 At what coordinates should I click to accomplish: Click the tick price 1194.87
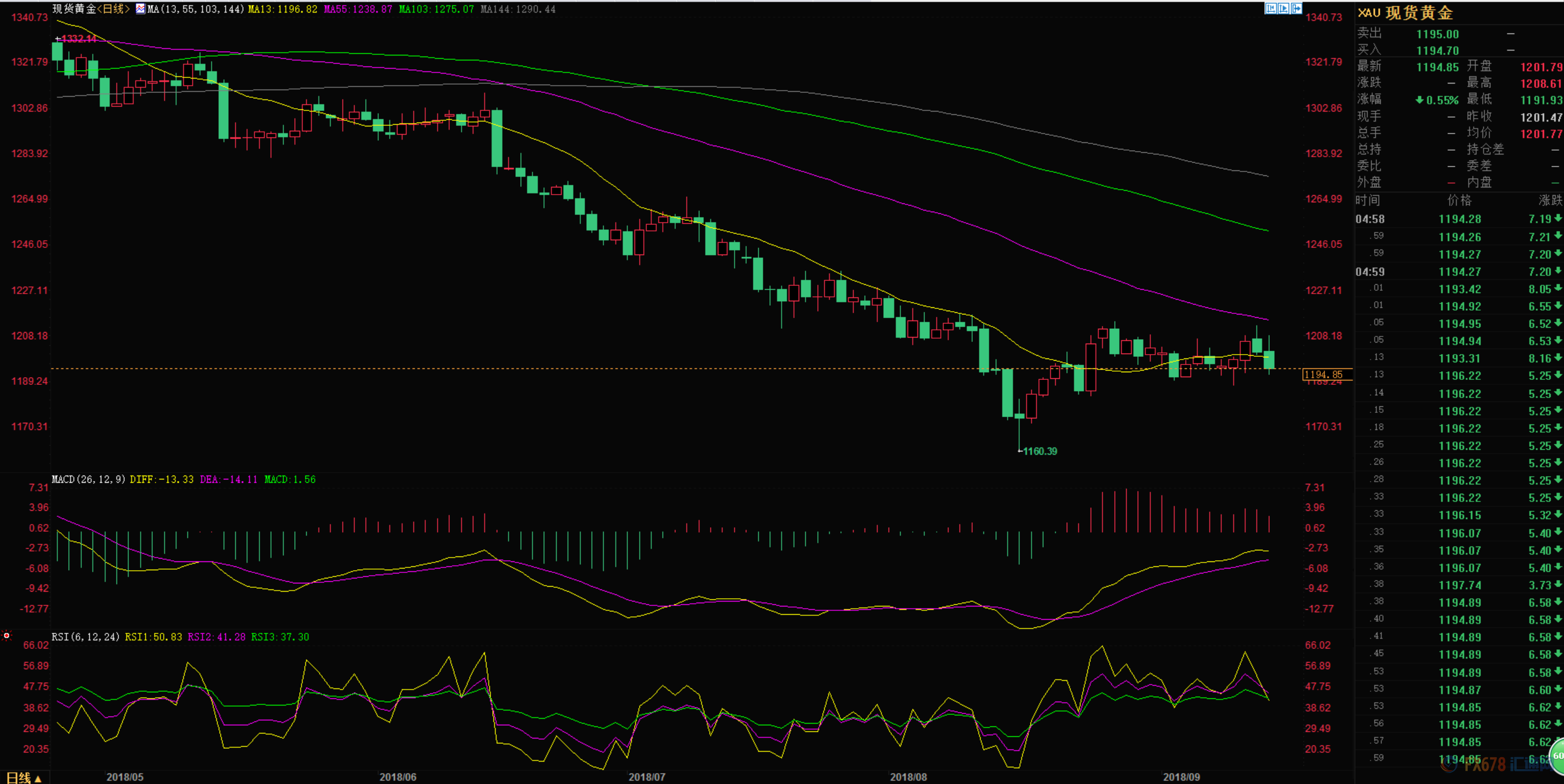click(1460, 691)
